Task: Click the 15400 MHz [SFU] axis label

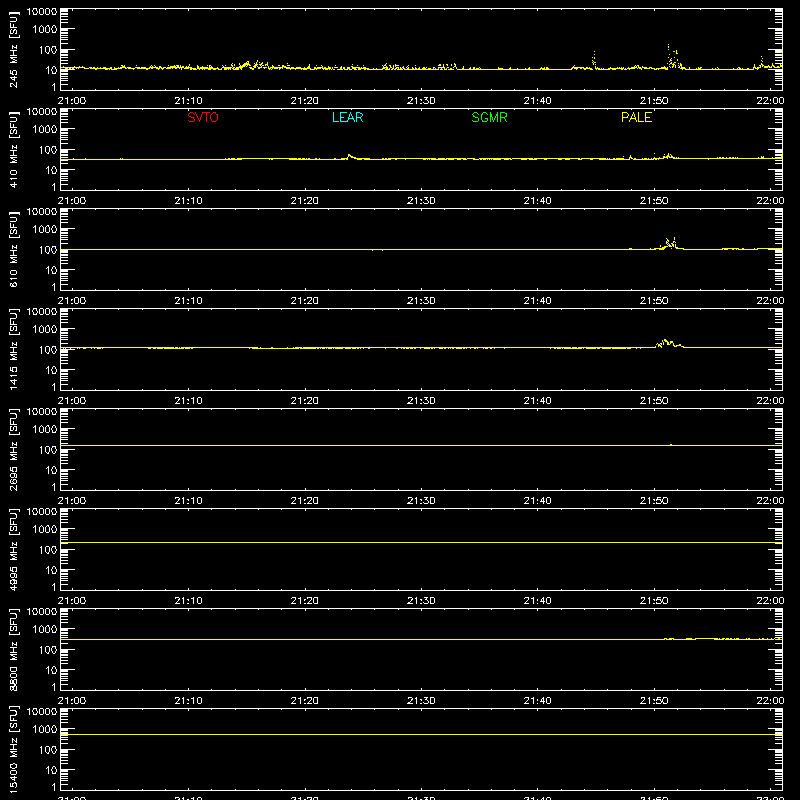Action: click(13, 749)
